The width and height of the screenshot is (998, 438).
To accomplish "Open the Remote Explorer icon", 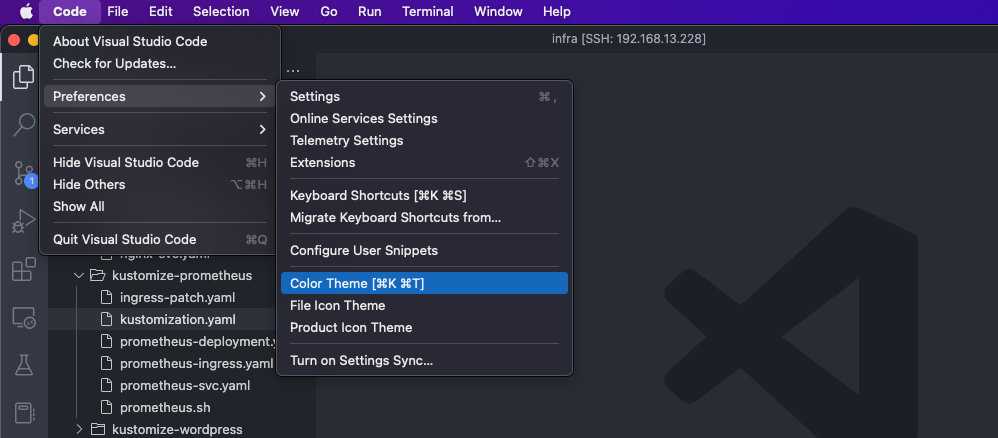I will click(x=24, y=318).
